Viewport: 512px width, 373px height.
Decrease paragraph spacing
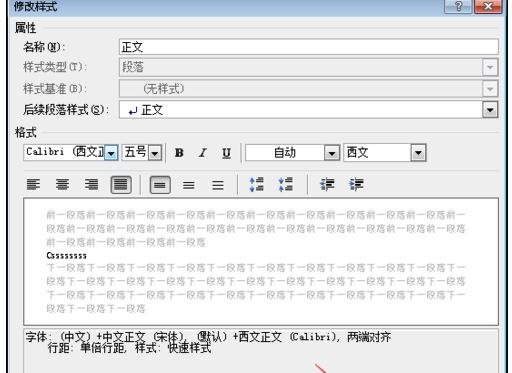coord(286,185)
